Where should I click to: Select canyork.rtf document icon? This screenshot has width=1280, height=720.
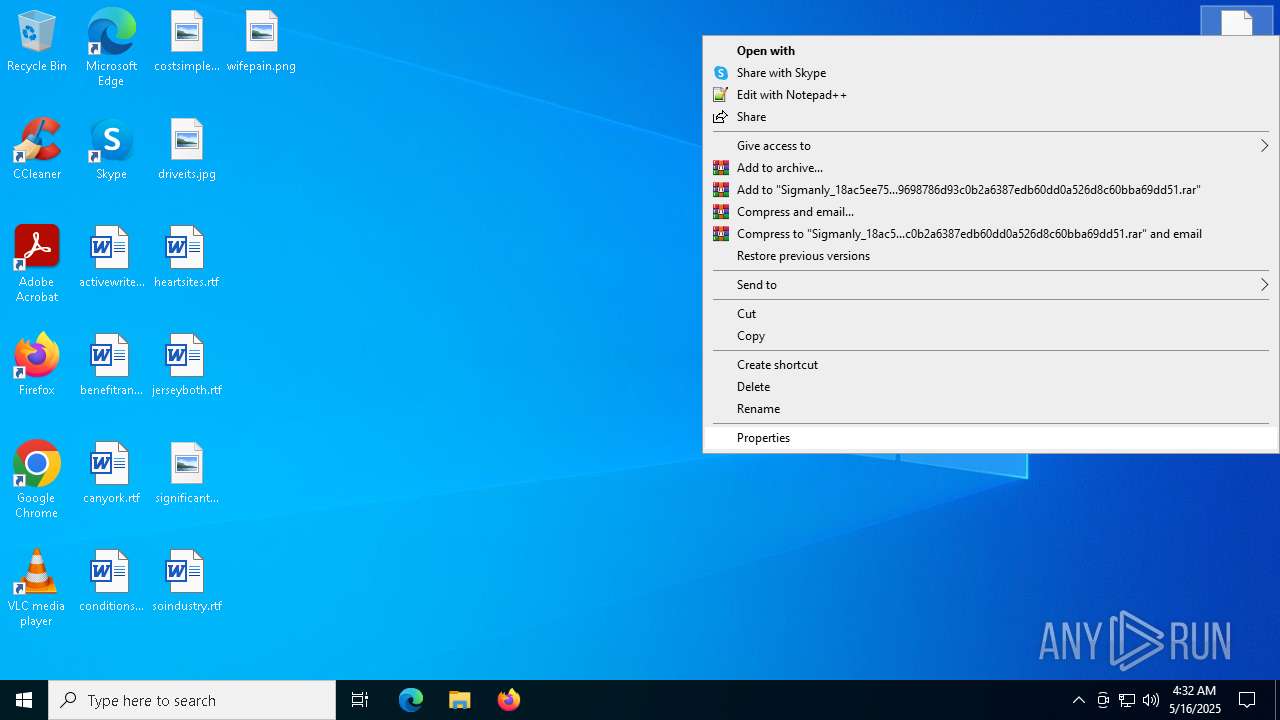111,474
